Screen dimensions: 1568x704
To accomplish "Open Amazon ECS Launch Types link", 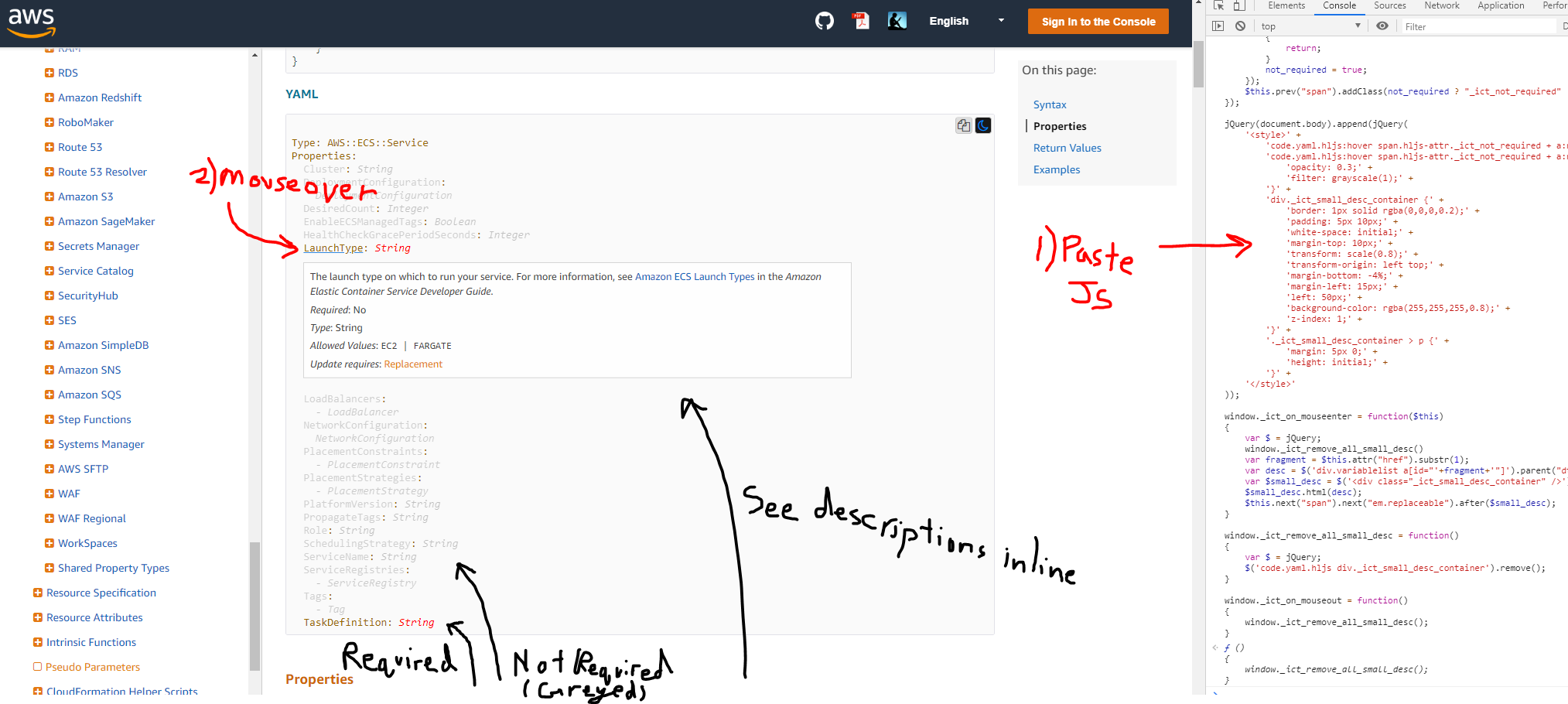I will [695, 276].
